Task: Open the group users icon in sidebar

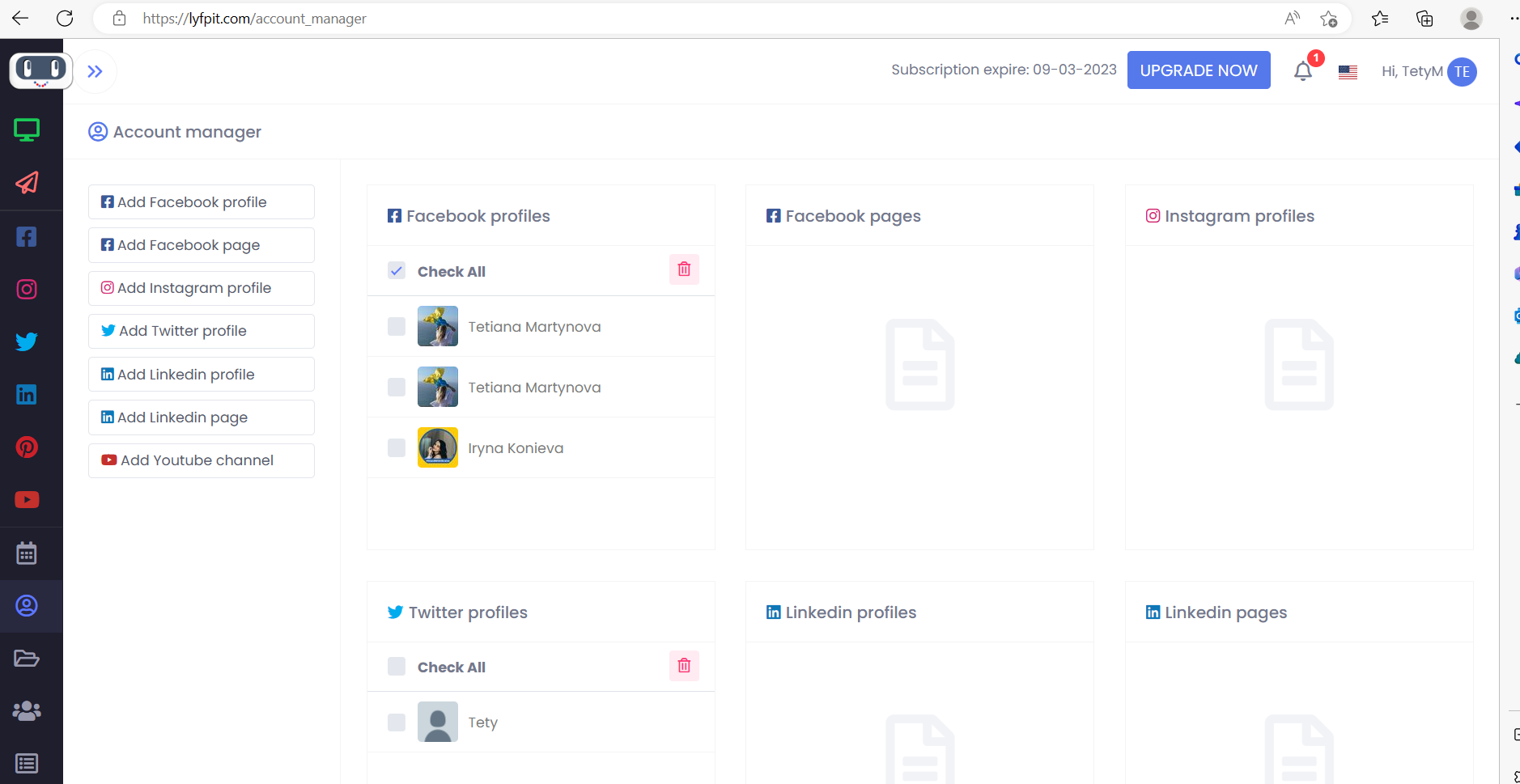Action: 27,710
